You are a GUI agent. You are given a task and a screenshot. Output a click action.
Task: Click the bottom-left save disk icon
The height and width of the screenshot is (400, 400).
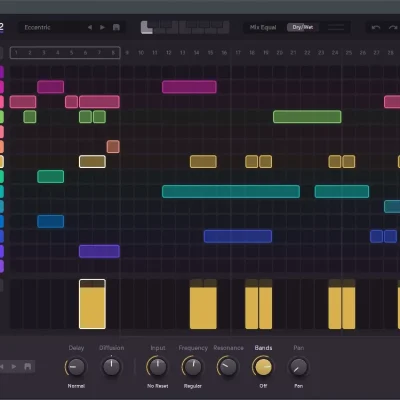coord(28,367)
